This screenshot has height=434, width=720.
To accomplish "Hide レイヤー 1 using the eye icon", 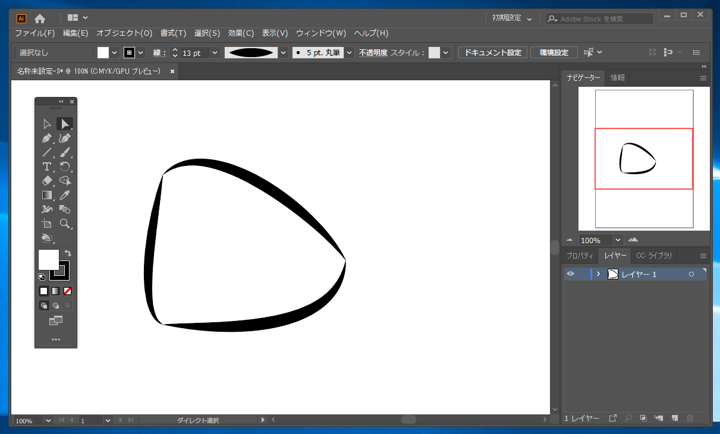I will [x=571, y=274].
